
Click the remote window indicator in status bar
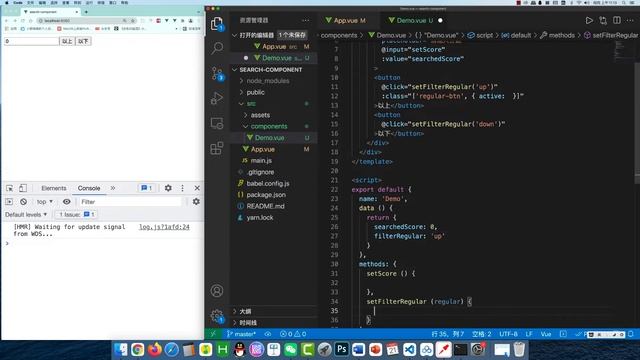point(213,334)
